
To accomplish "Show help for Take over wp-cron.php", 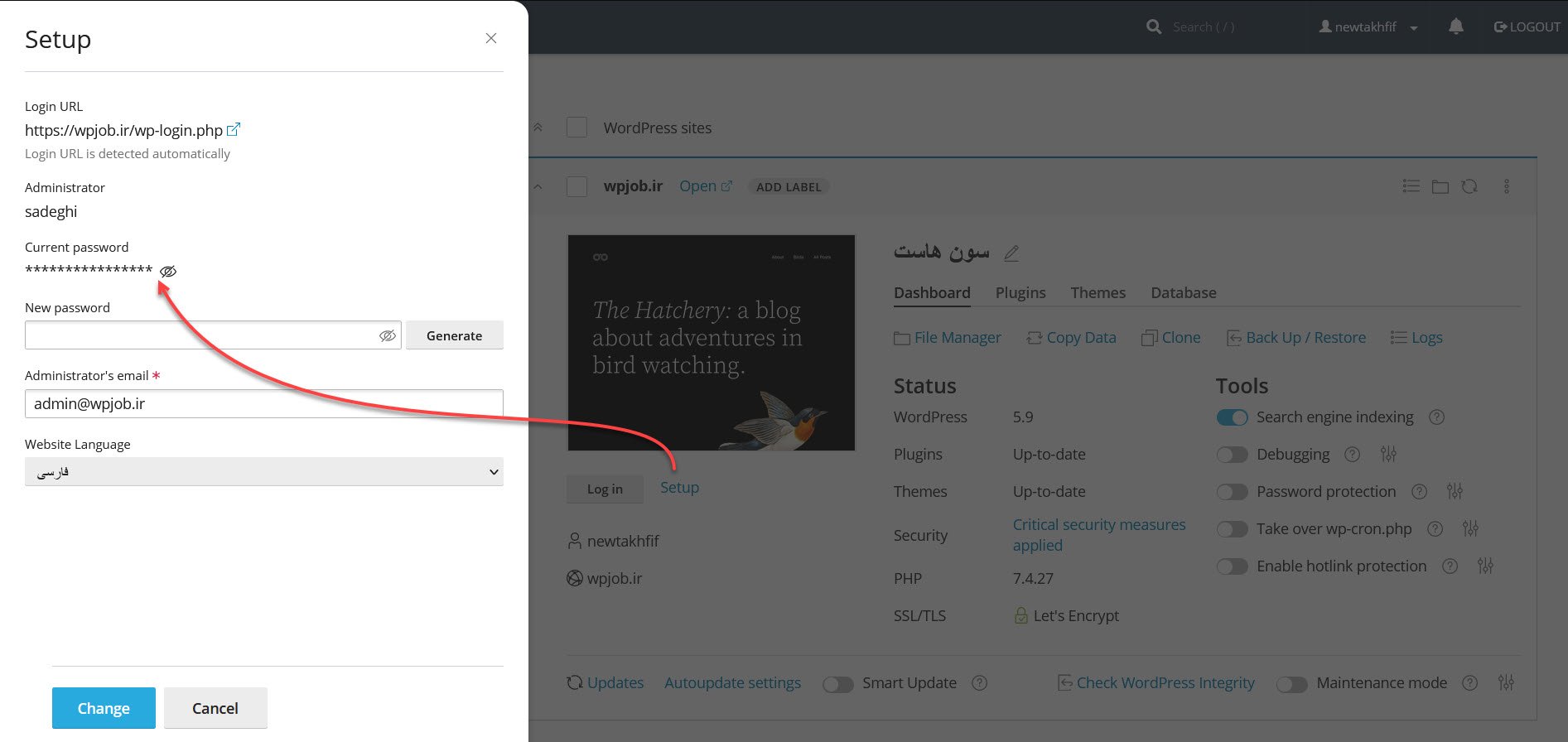I will tap(1435, 528).
